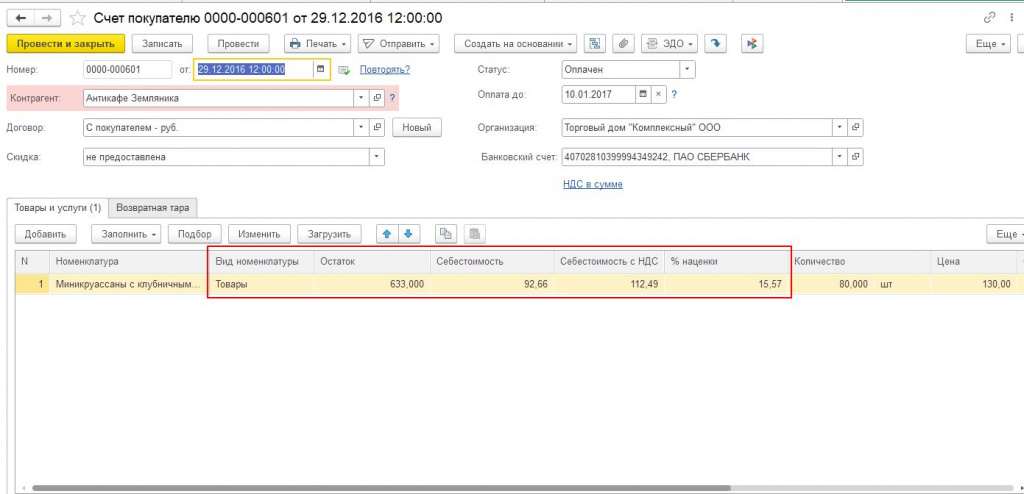
Task: Add document to favorites star
Action: [x=77, y=18]
